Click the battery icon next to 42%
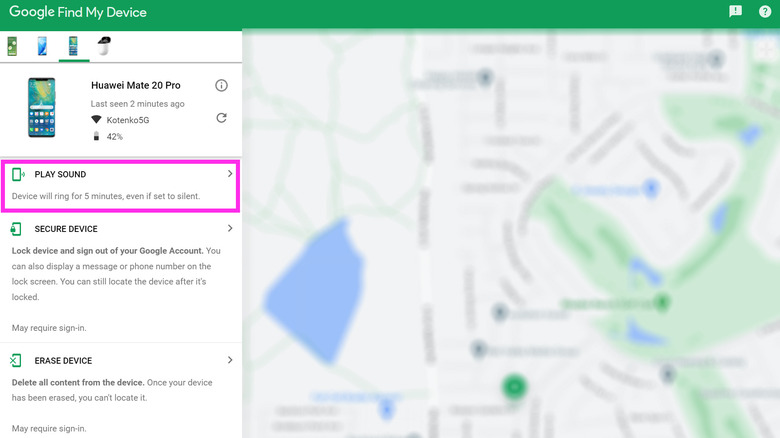 pos(97,136)
